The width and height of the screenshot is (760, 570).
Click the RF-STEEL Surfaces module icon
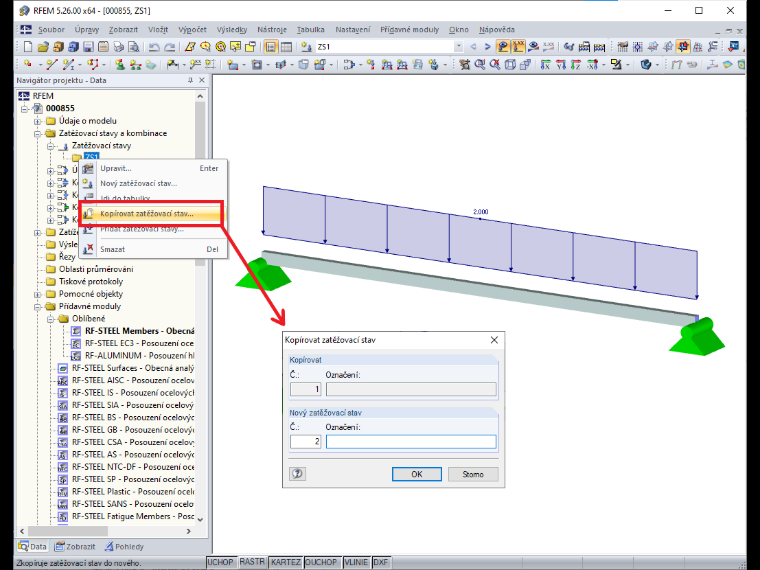pyautogui.click(x=63, y=368)
